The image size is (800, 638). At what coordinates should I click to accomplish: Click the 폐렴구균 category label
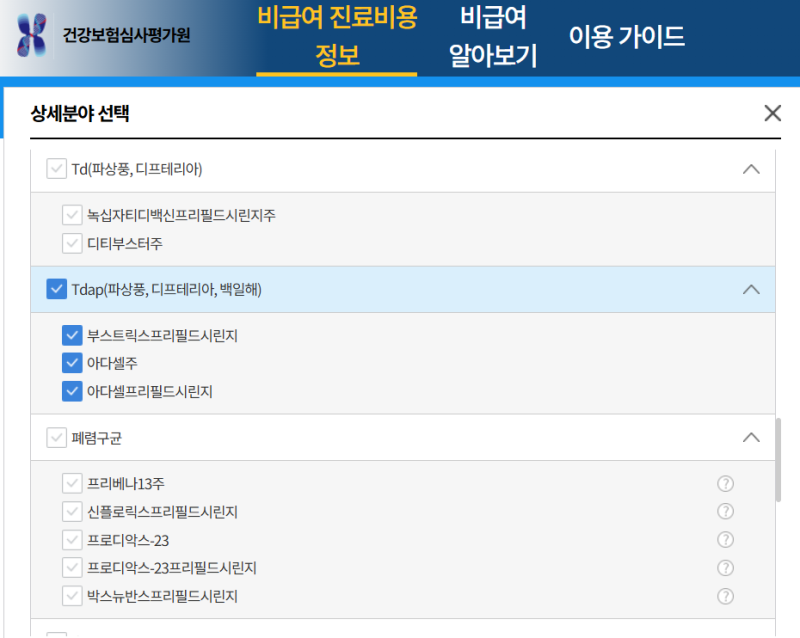click(x=96, y=438)
